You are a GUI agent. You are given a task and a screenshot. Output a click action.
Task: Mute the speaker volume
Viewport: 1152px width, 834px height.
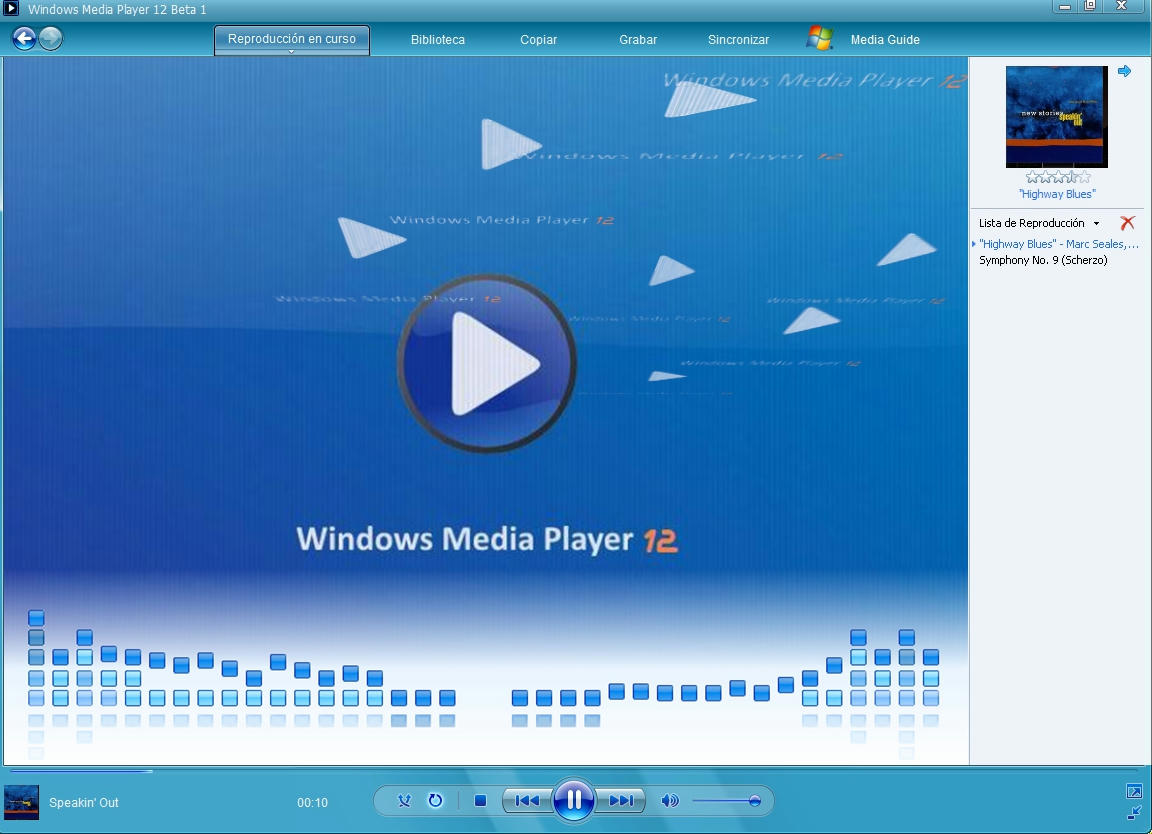[670, 800]
